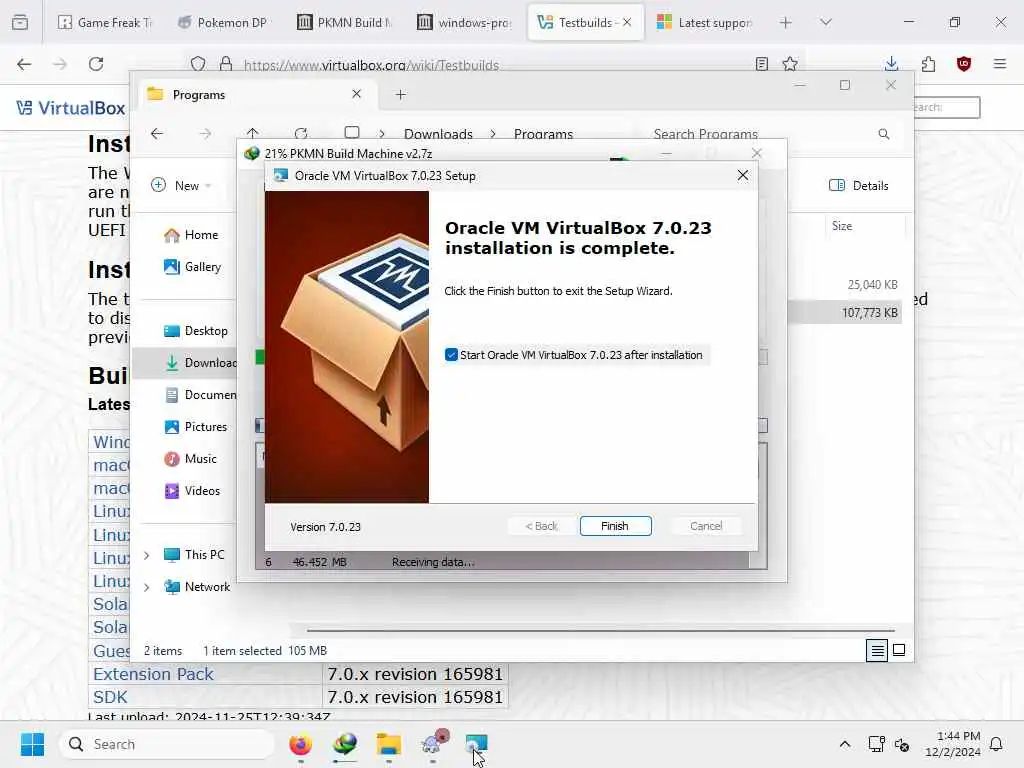
Task: Click the uBlock Origin shield icon
Action: [x=964, y=64]
